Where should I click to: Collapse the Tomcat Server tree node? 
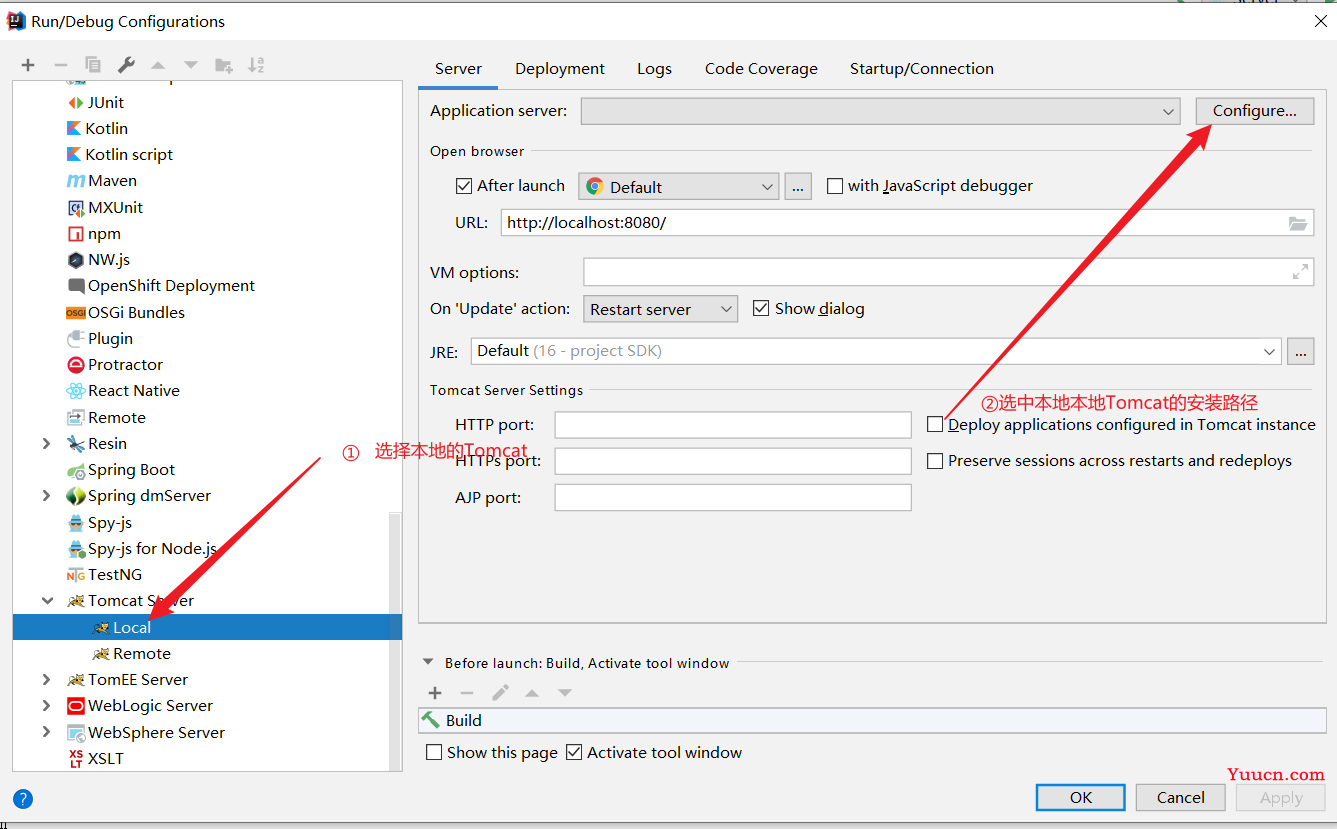(x=46, y=601)
